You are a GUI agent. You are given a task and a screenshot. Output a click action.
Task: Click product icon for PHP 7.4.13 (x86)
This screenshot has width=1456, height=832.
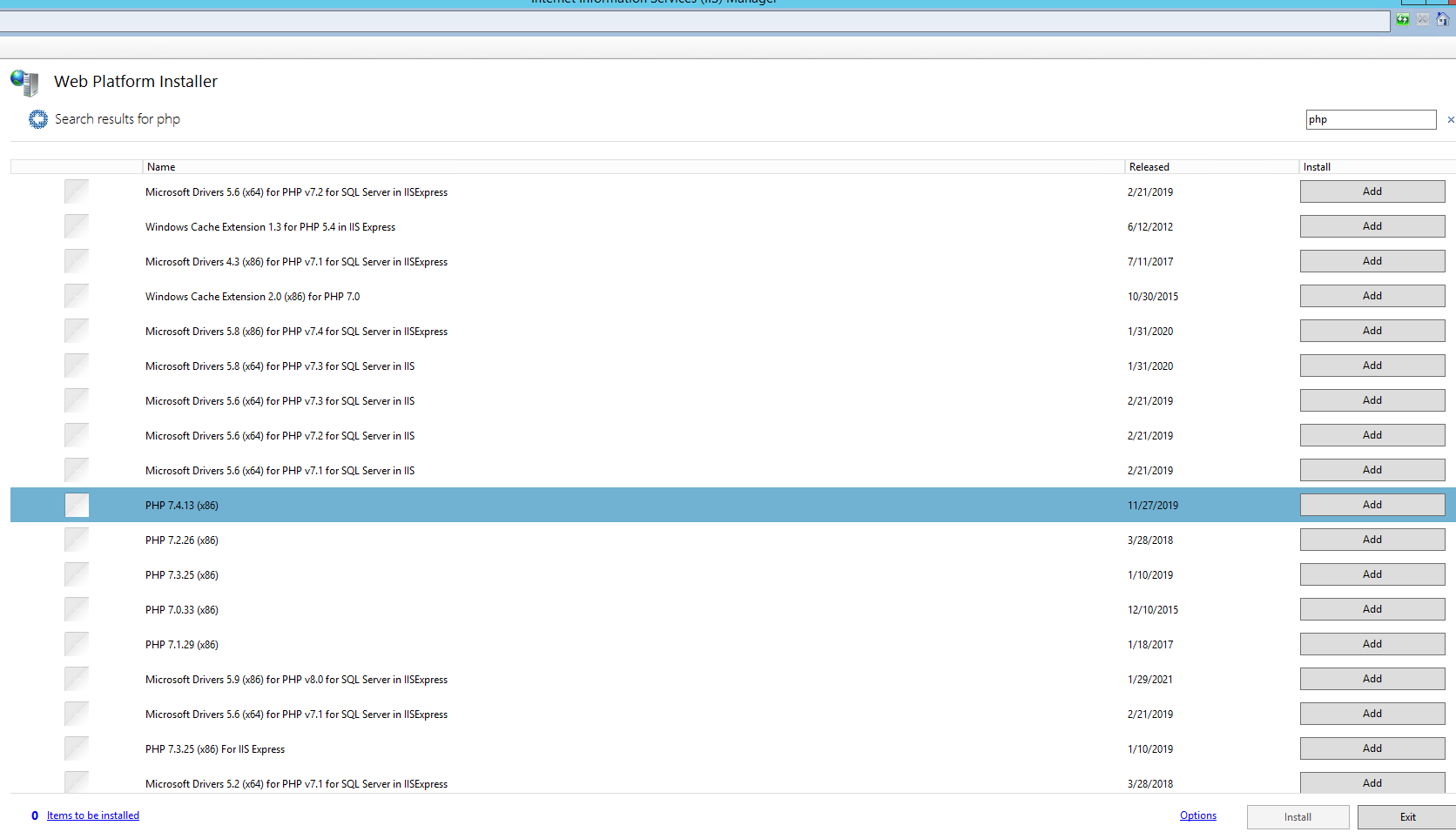coord(77,505)
